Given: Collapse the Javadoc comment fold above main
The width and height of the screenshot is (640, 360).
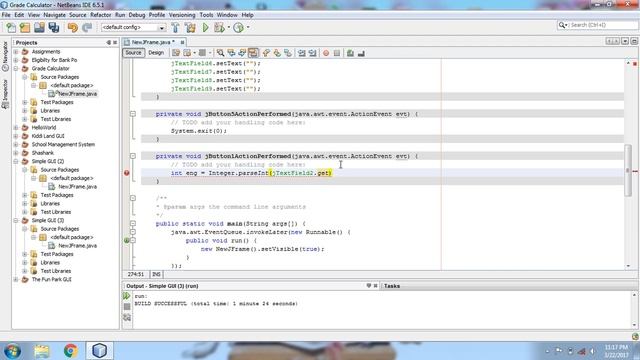Looking at the screenshot, I should point(133,198).
